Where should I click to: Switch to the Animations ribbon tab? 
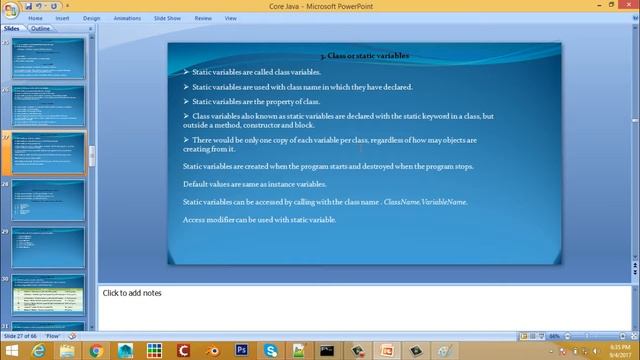pos(127,18)
